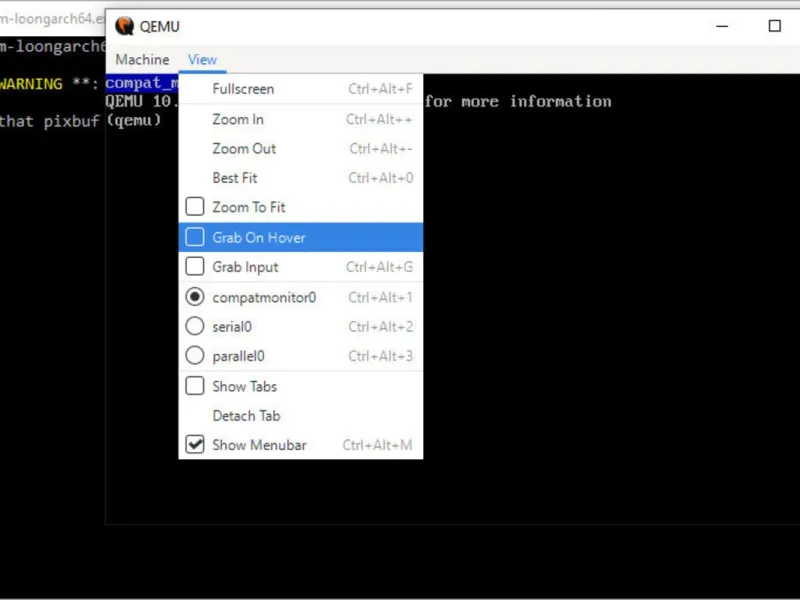Click the QEMU logo icon in title bar
The image size is (800, 600).
coord(124,26)
